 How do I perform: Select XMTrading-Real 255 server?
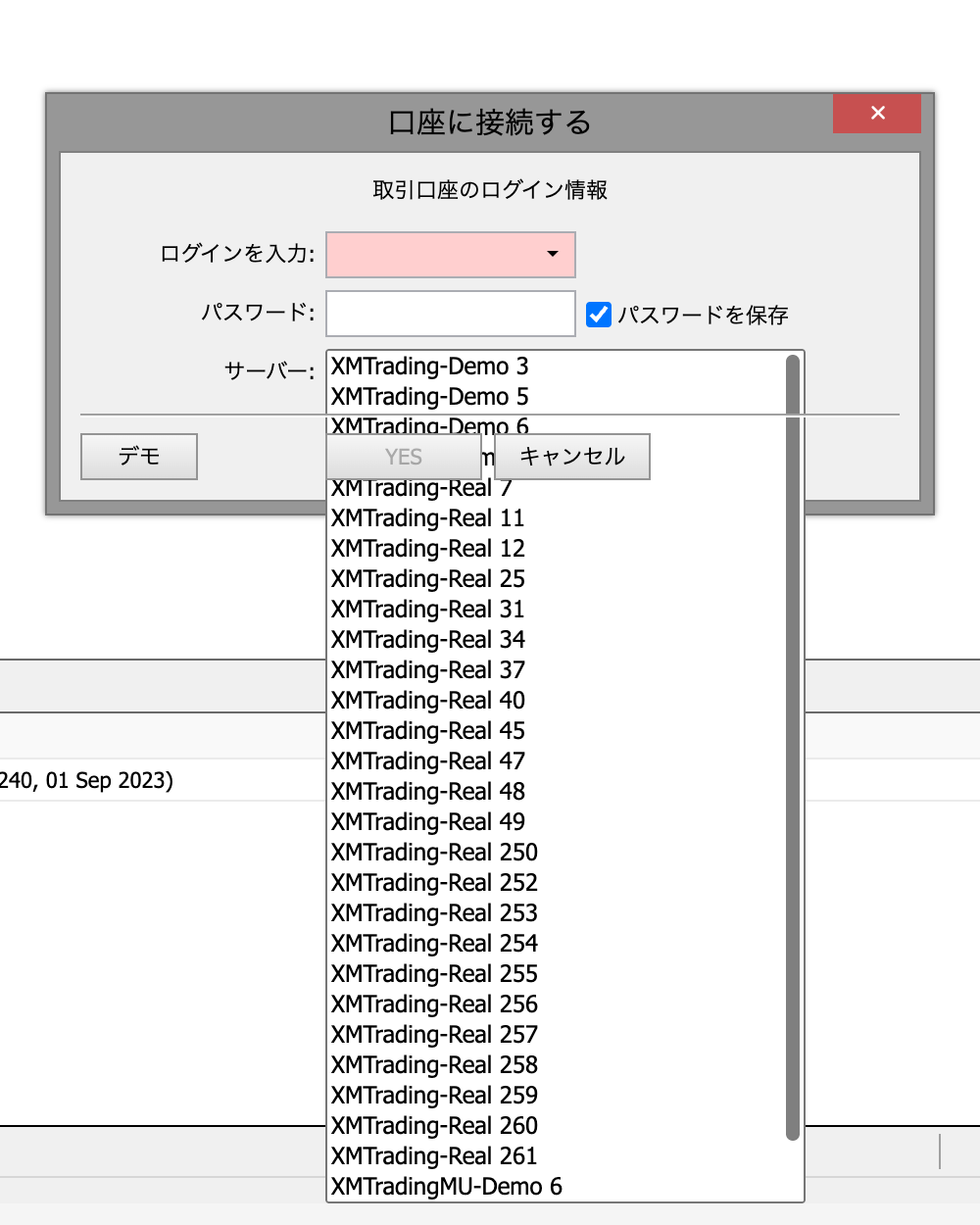pos(557,974)
